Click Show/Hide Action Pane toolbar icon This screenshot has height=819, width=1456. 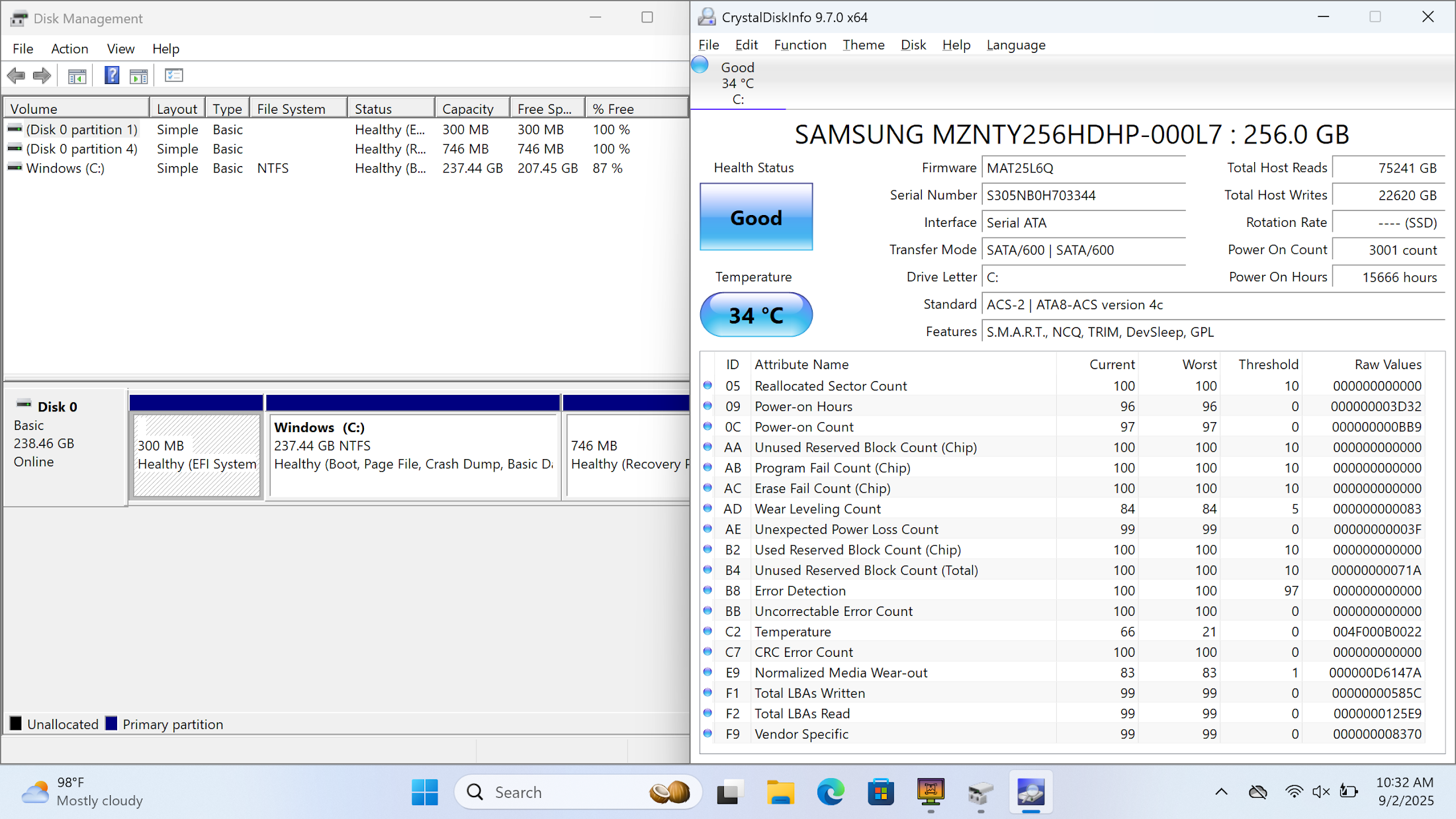(x=138, y=76)
